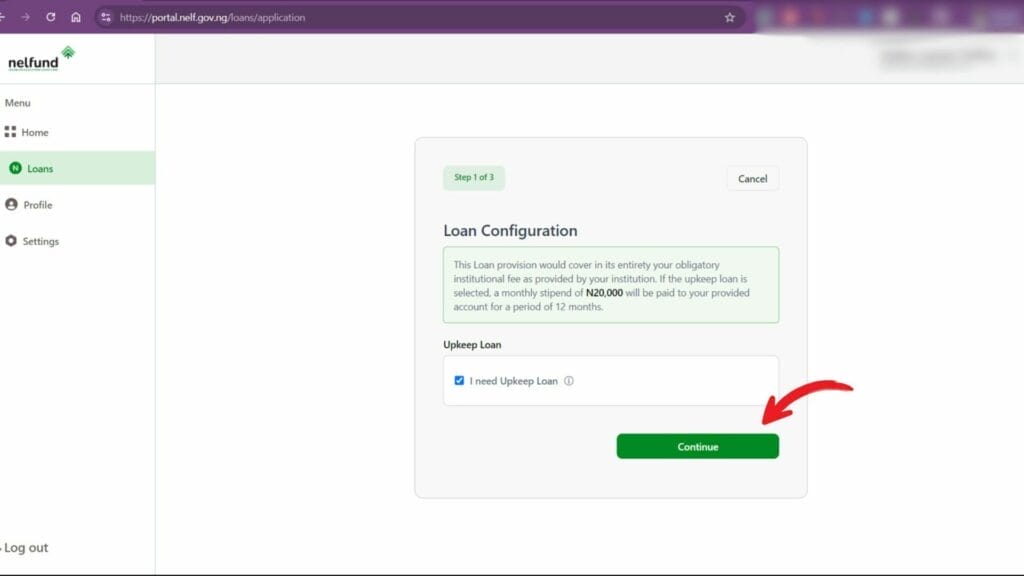
Task: Click the address bar URL field
Action: (x=418, y=18)
